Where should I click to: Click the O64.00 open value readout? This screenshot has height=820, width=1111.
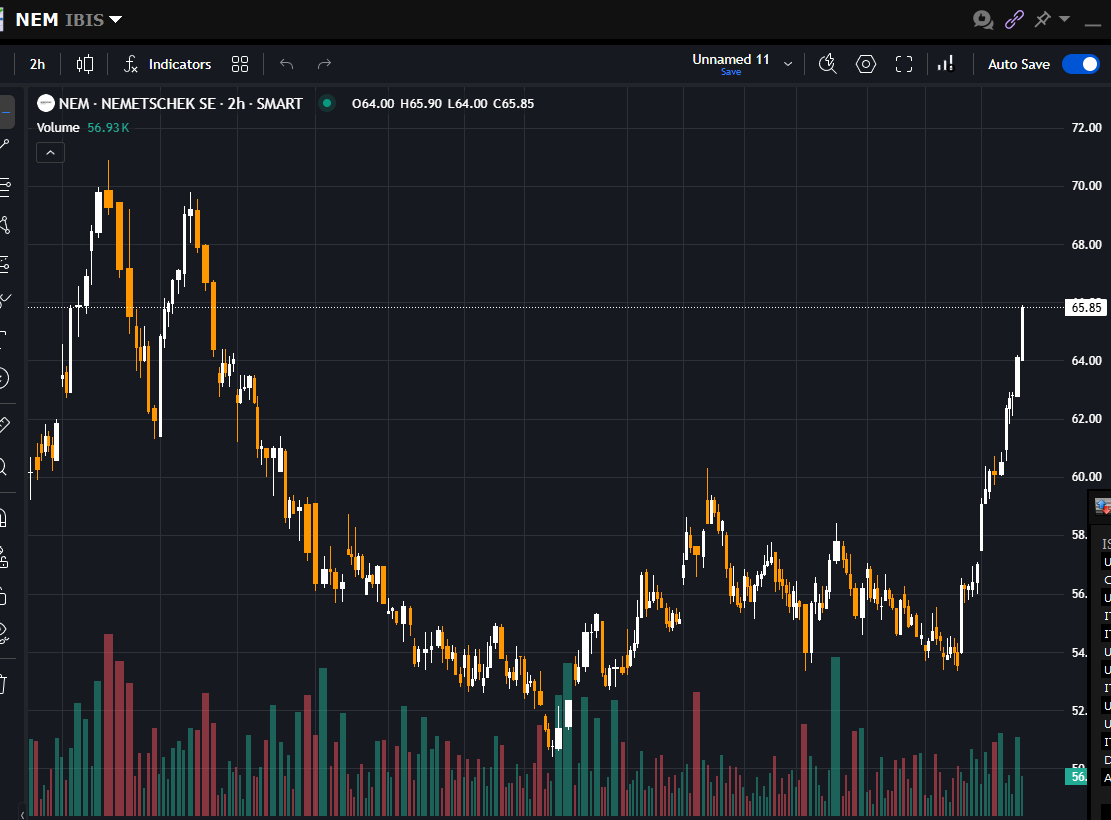click(373, 103)
